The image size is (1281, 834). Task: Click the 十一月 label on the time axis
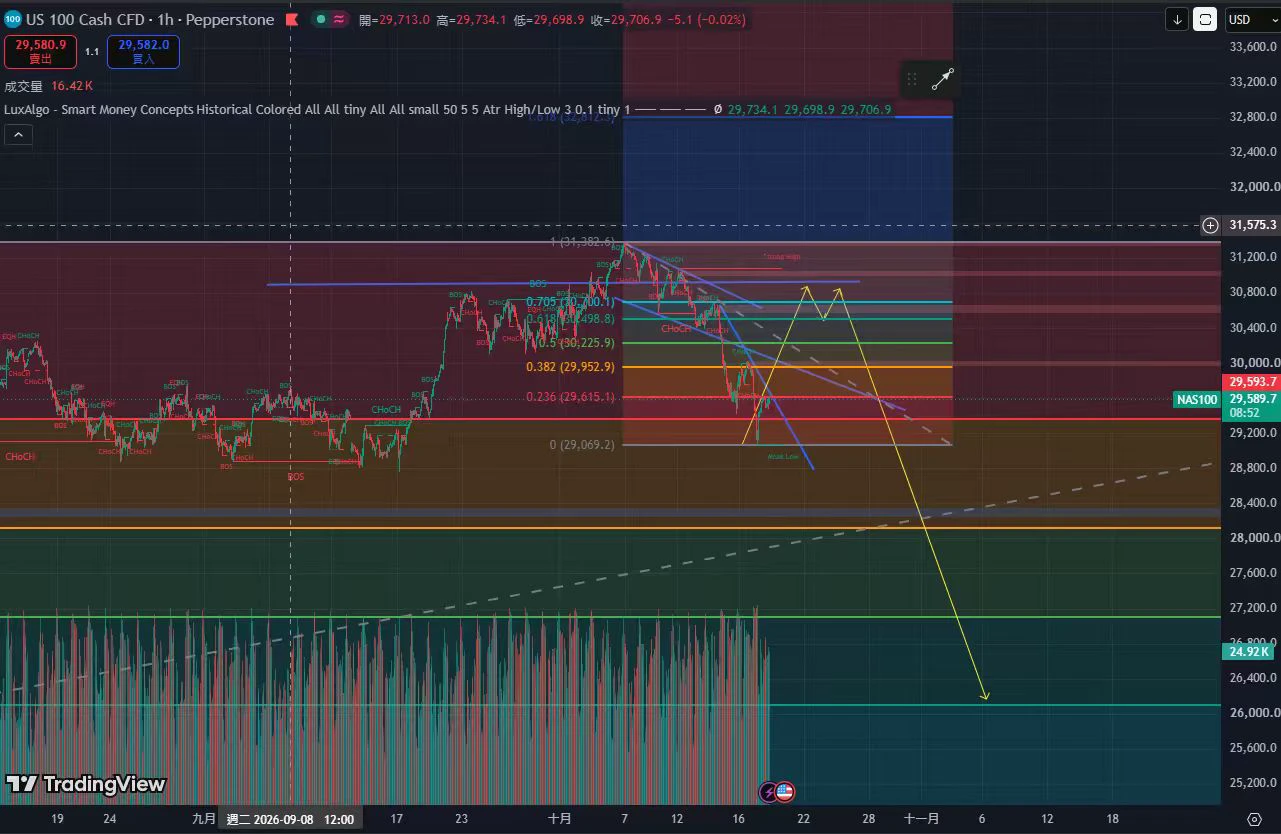coord(922,818)
